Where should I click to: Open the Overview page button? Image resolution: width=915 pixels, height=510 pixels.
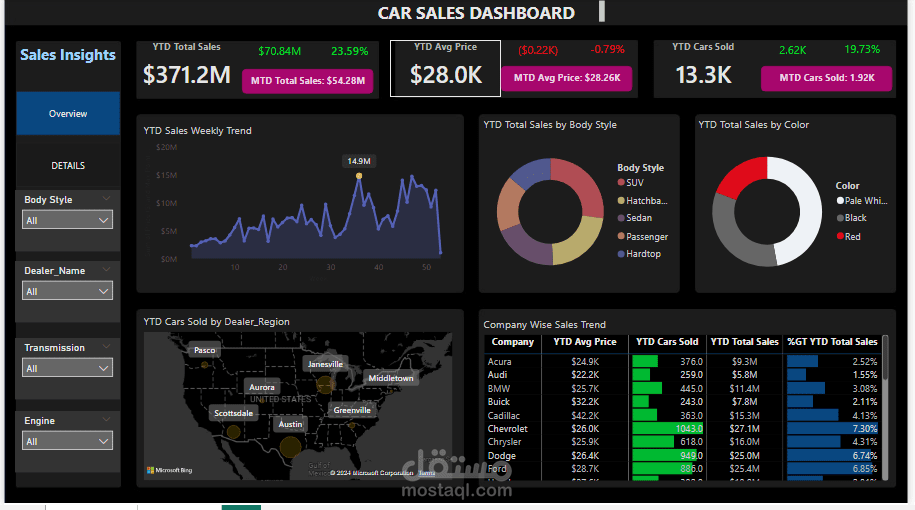pos(68,113)
